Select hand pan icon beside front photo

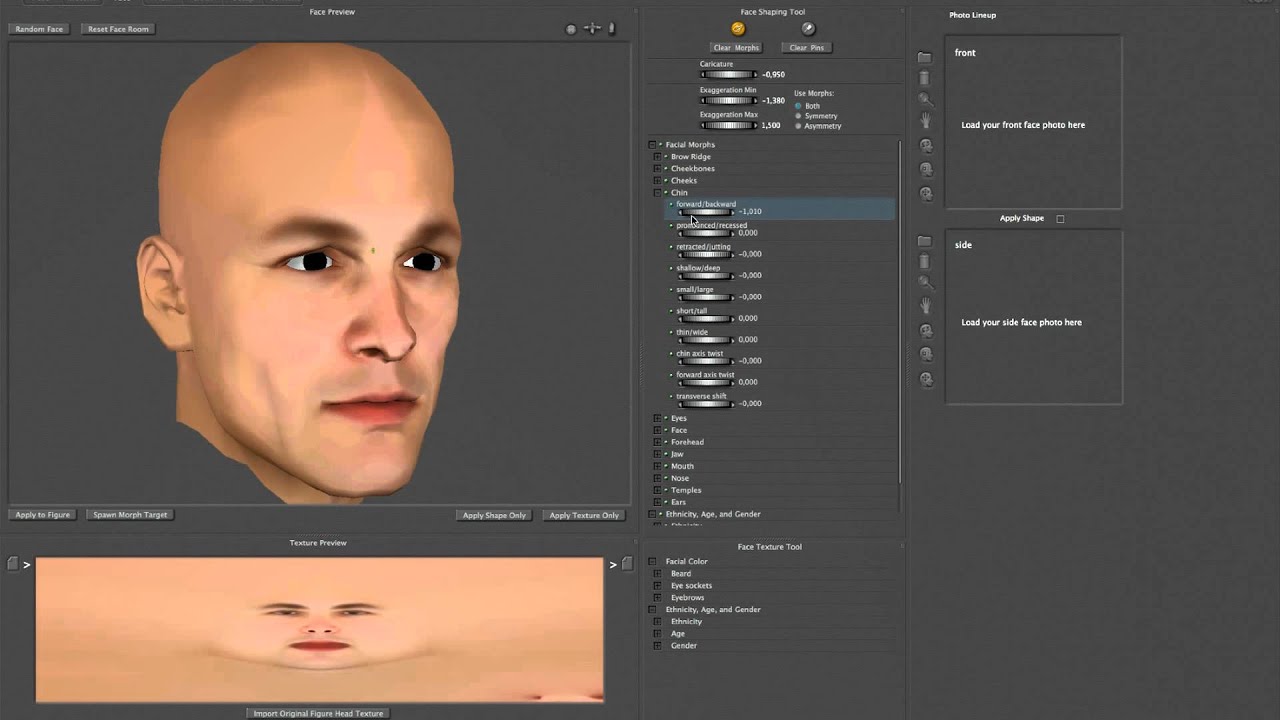pos(926,120)
